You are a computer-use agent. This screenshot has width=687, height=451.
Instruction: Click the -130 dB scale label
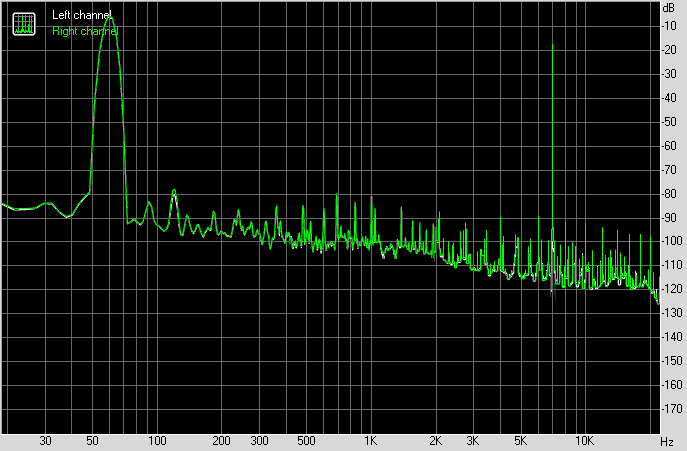coord(672,313)
